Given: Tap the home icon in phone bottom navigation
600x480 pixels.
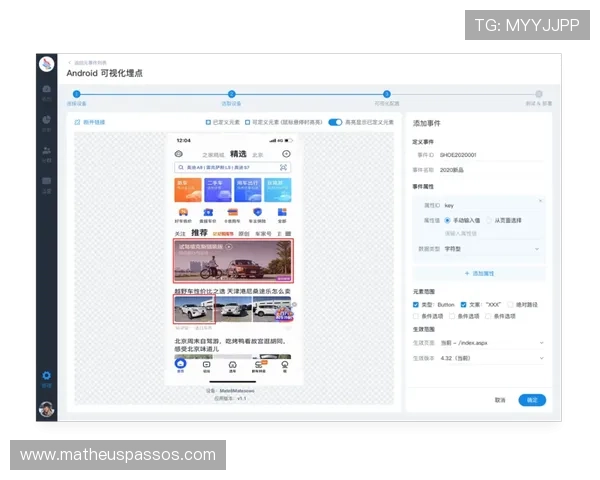Looking at the screenshot, I should coord(180,365).
